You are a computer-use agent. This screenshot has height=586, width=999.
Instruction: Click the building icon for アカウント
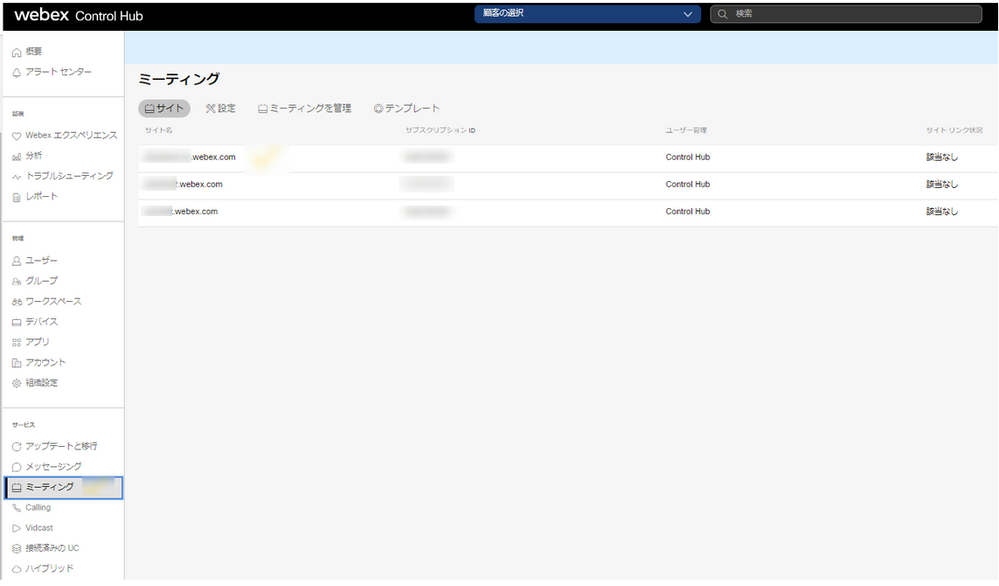pyautogui.click(x=17, y=363)
